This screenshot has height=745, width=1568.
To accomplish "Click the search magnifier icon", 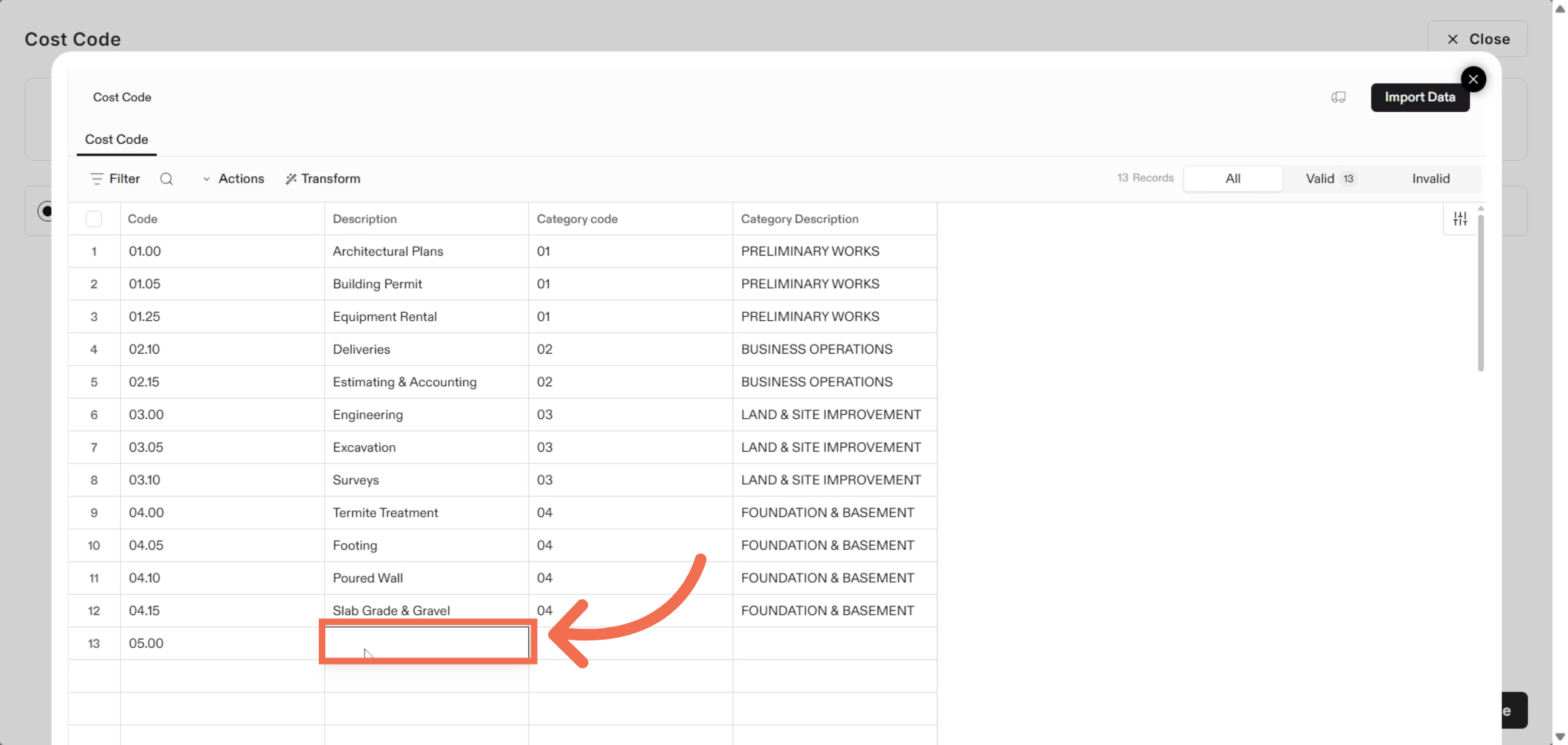I will (167, 178).
